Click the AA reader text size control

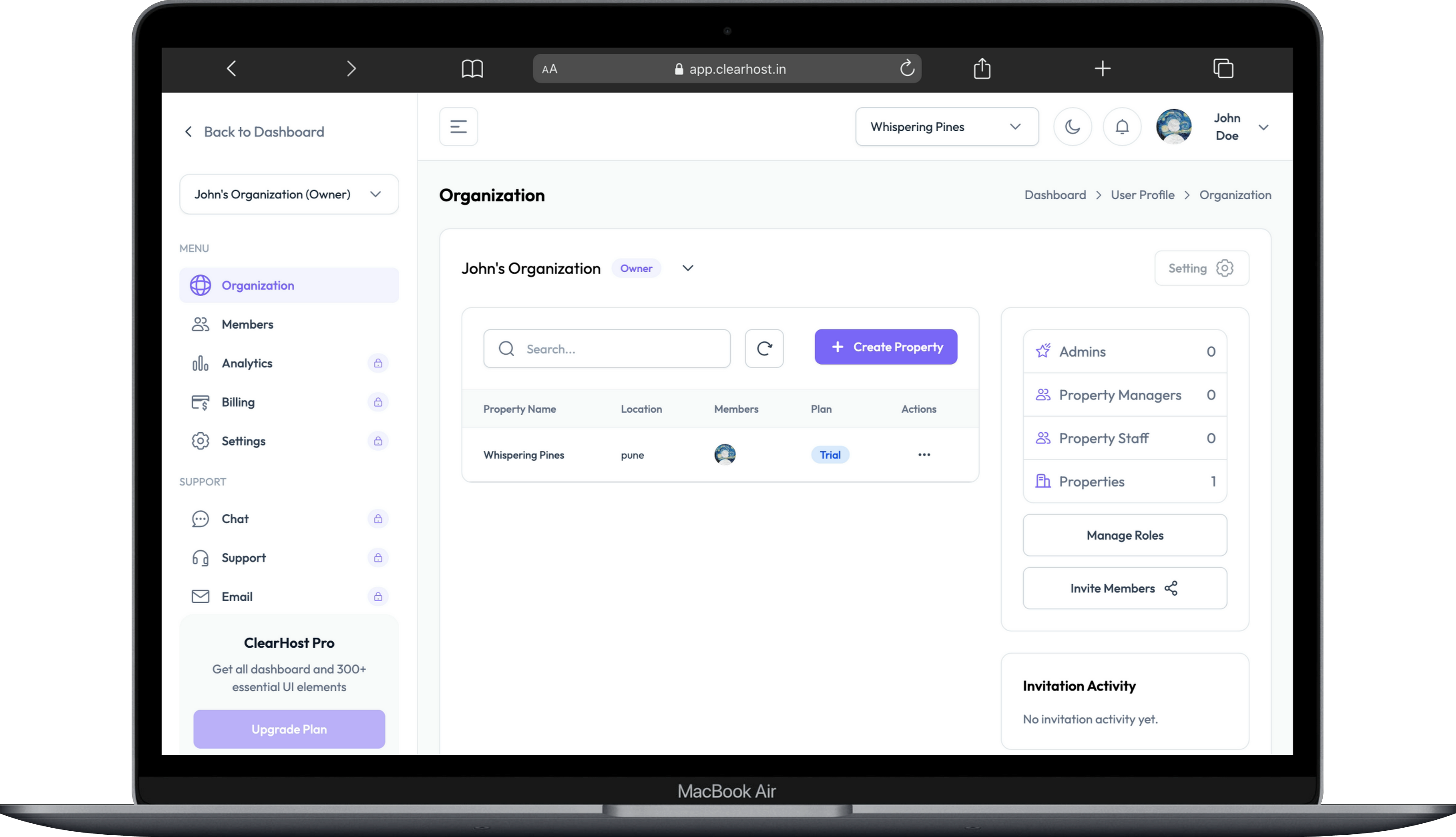549,69
